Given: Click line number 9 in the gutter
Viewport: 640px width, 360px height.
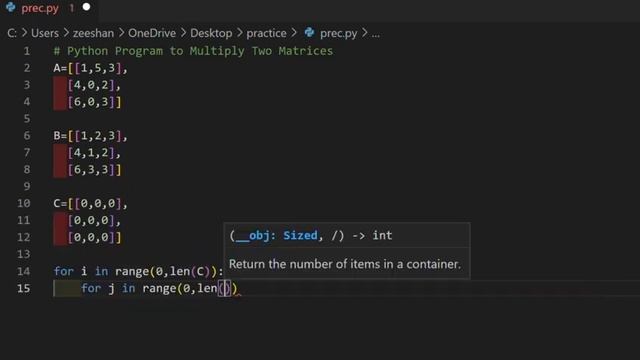Looking at the screenshot, I should [27, 187].
